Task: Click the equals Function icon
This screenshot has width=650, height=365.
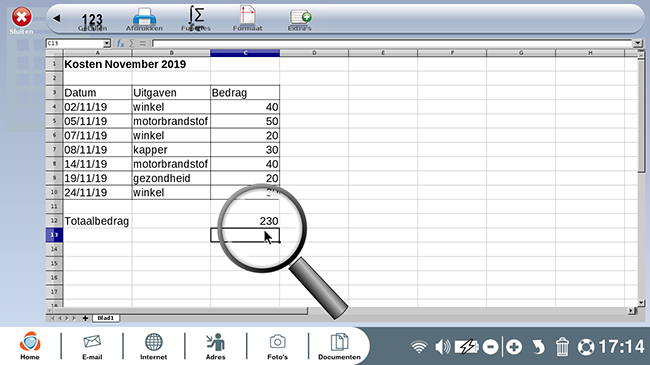Action: [x=143, y=44]
